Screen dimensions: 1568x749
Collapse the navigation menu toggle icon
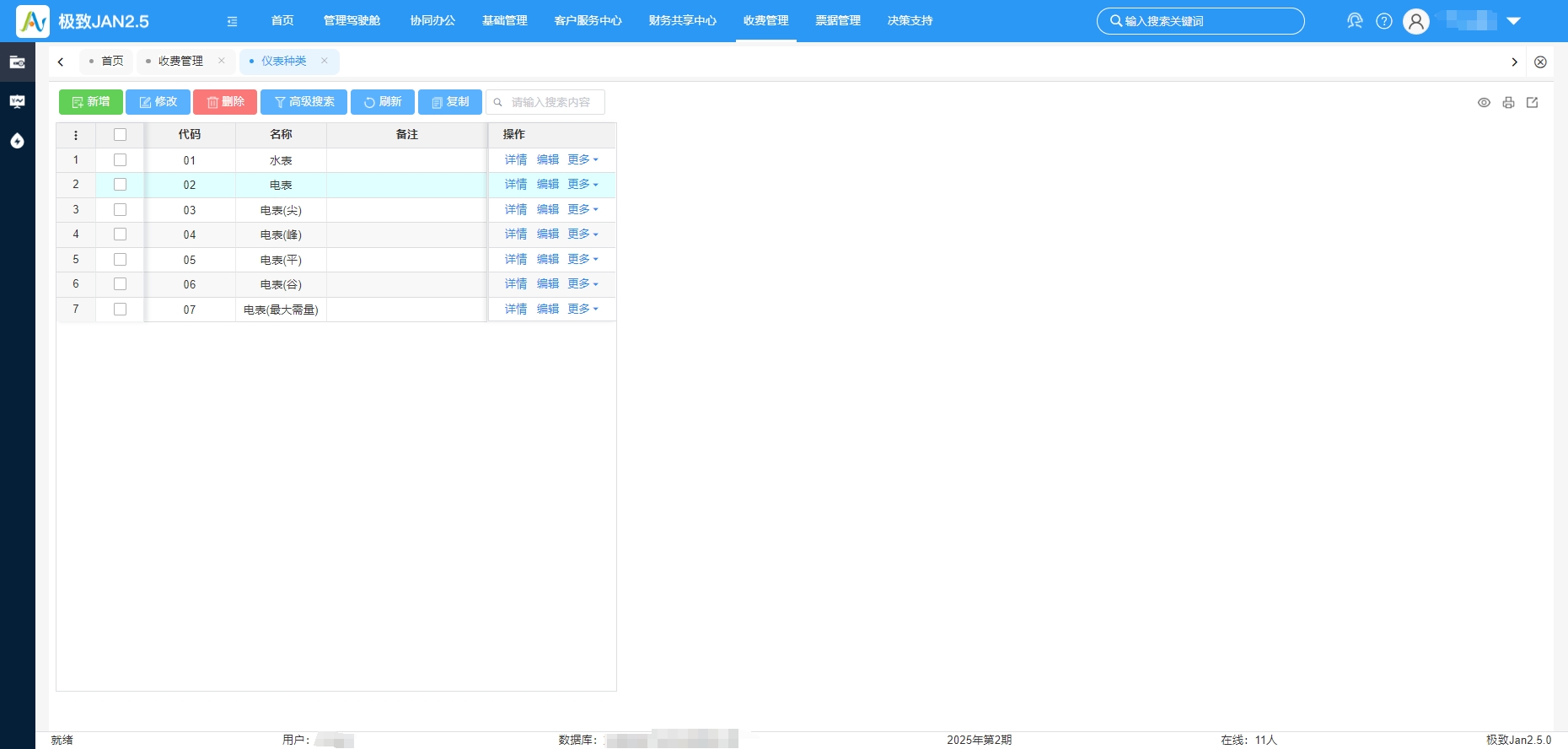232,21
